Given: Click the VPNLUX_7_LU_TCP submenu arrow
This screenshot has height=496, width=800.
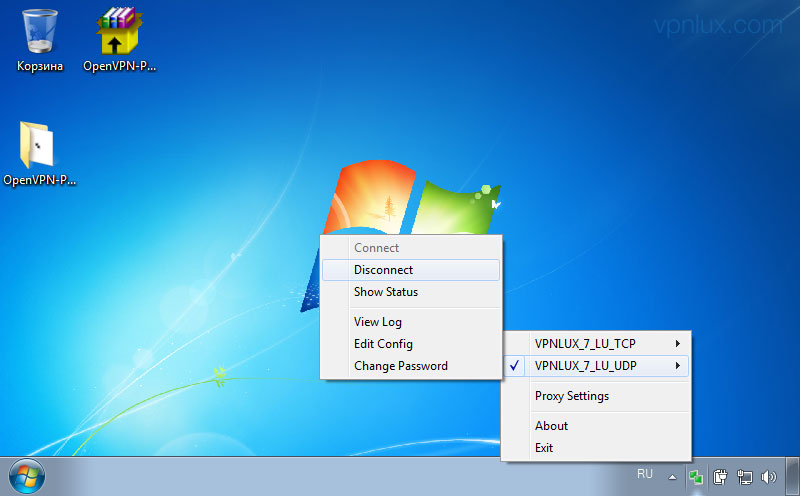Looking at the screenshot, I should click(678, 344).
